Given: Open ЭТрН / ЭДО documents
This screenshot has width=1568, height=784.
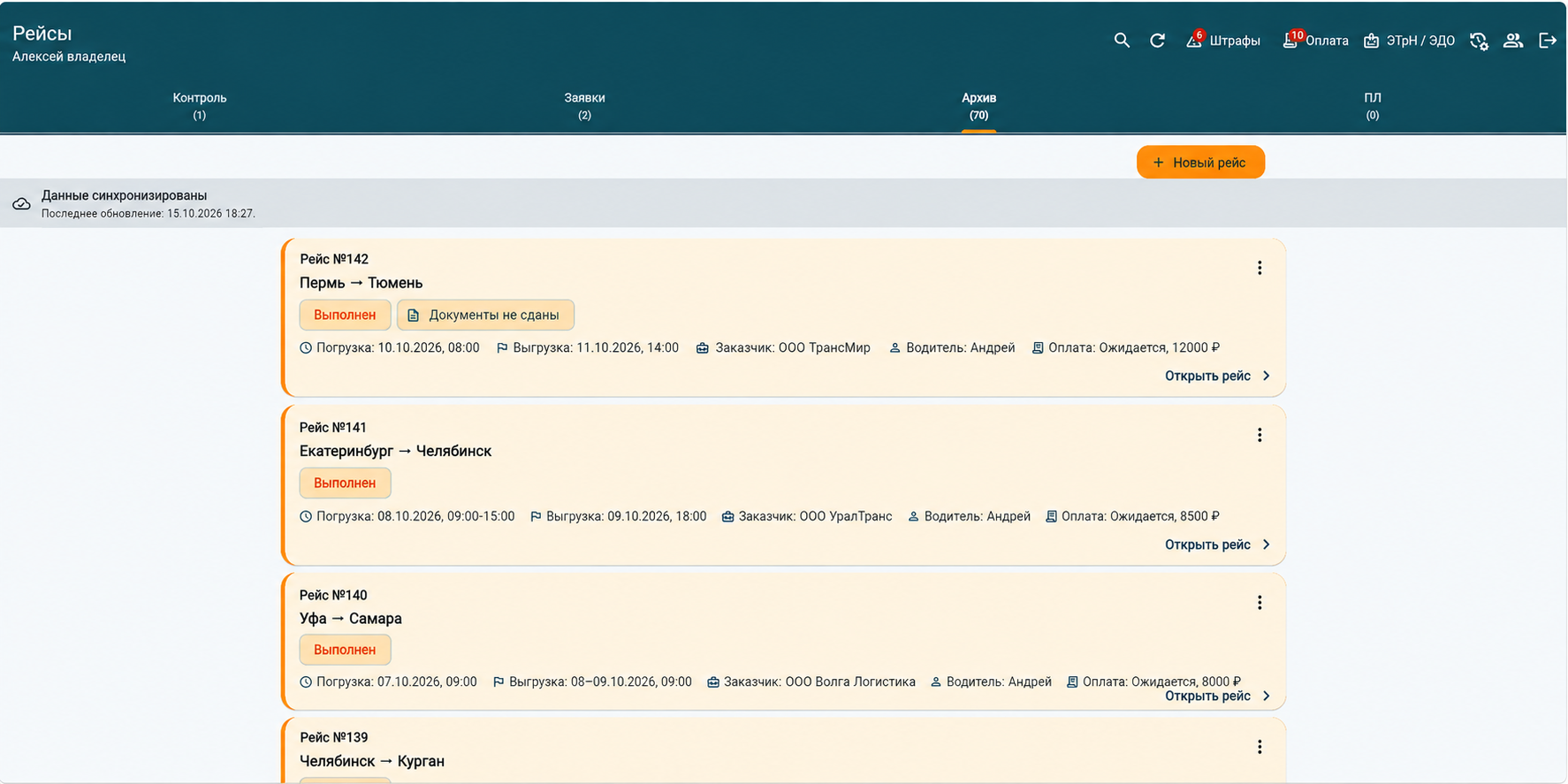Looking at the screenshot, I should 1409,41.
